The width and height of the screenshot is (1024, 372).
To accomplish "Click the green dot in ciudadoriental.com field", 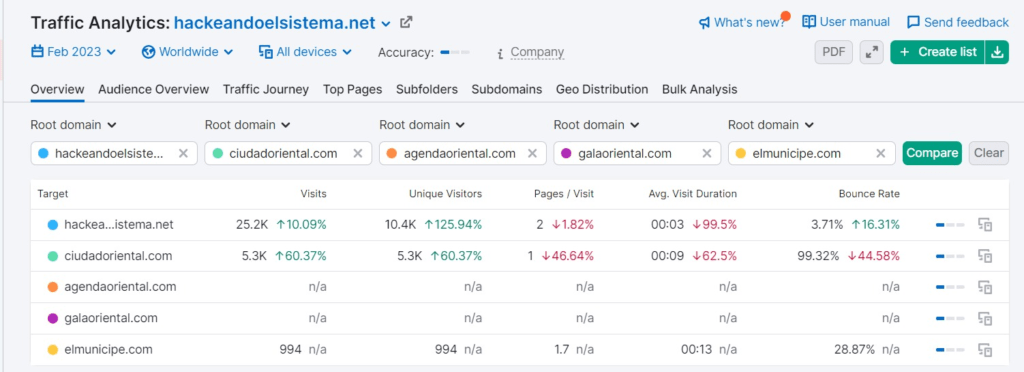I will (218, 153).
